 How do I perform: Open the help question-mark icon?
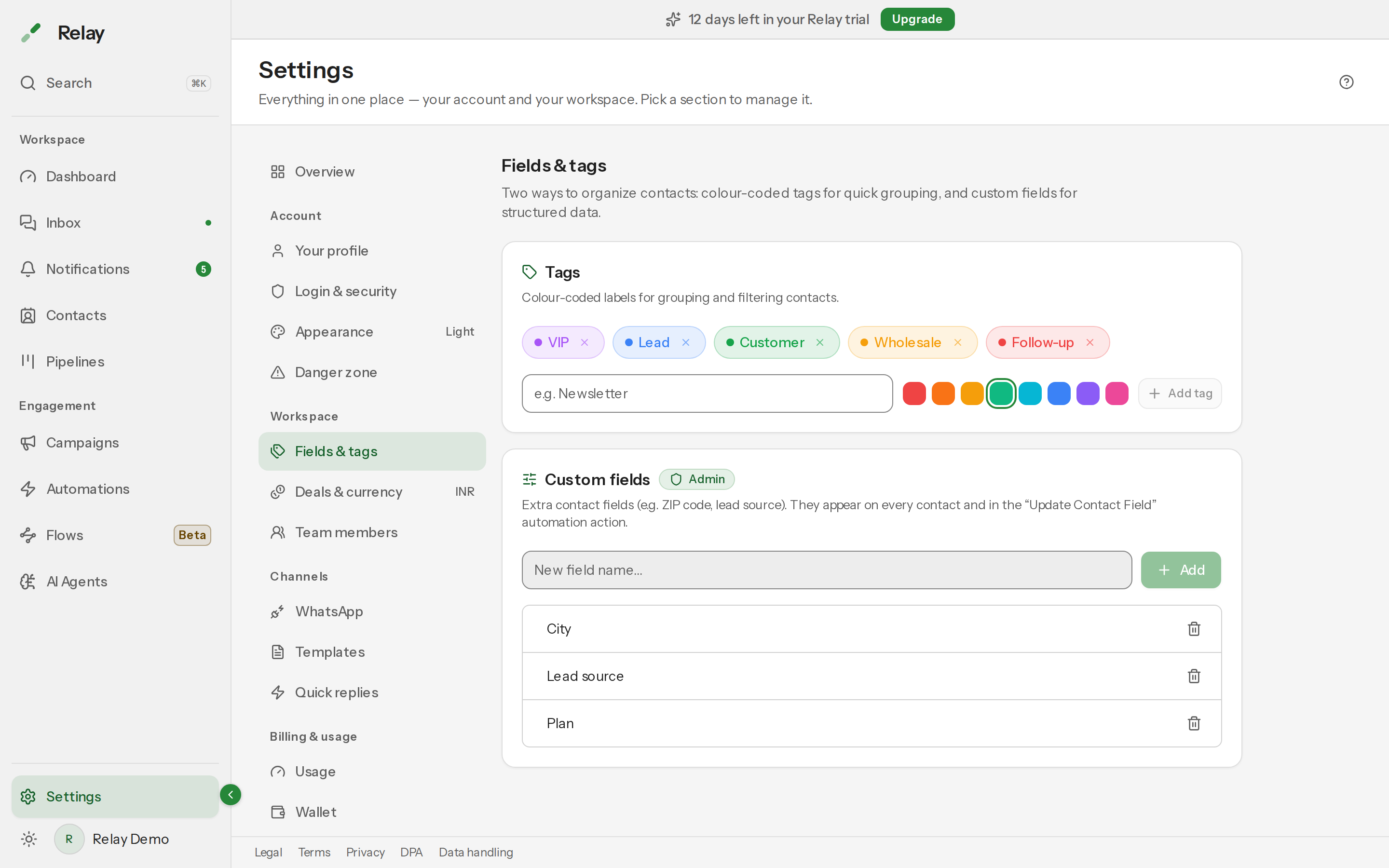pyautogui.click(x=1346, y=82)
